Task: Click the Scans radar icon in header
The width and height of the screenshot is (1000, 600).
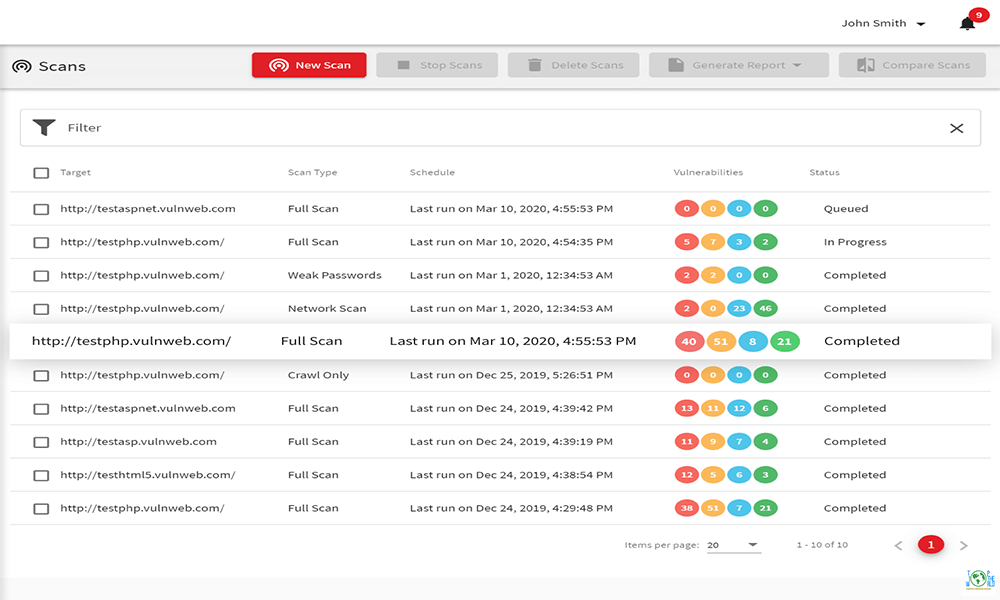Action: (22, 66)
